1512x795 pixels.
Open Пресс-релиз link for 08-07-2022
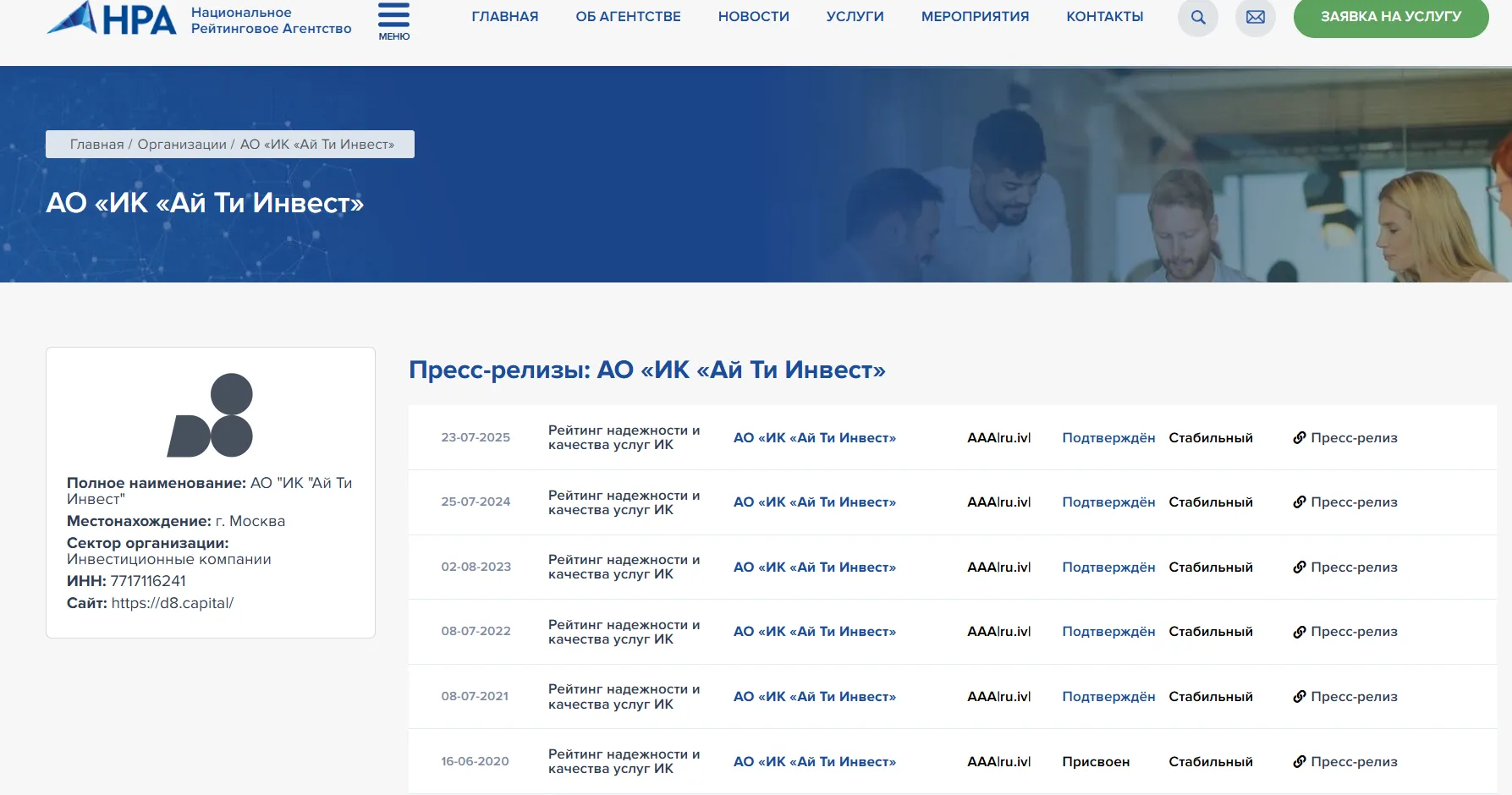pos(1345,631)
